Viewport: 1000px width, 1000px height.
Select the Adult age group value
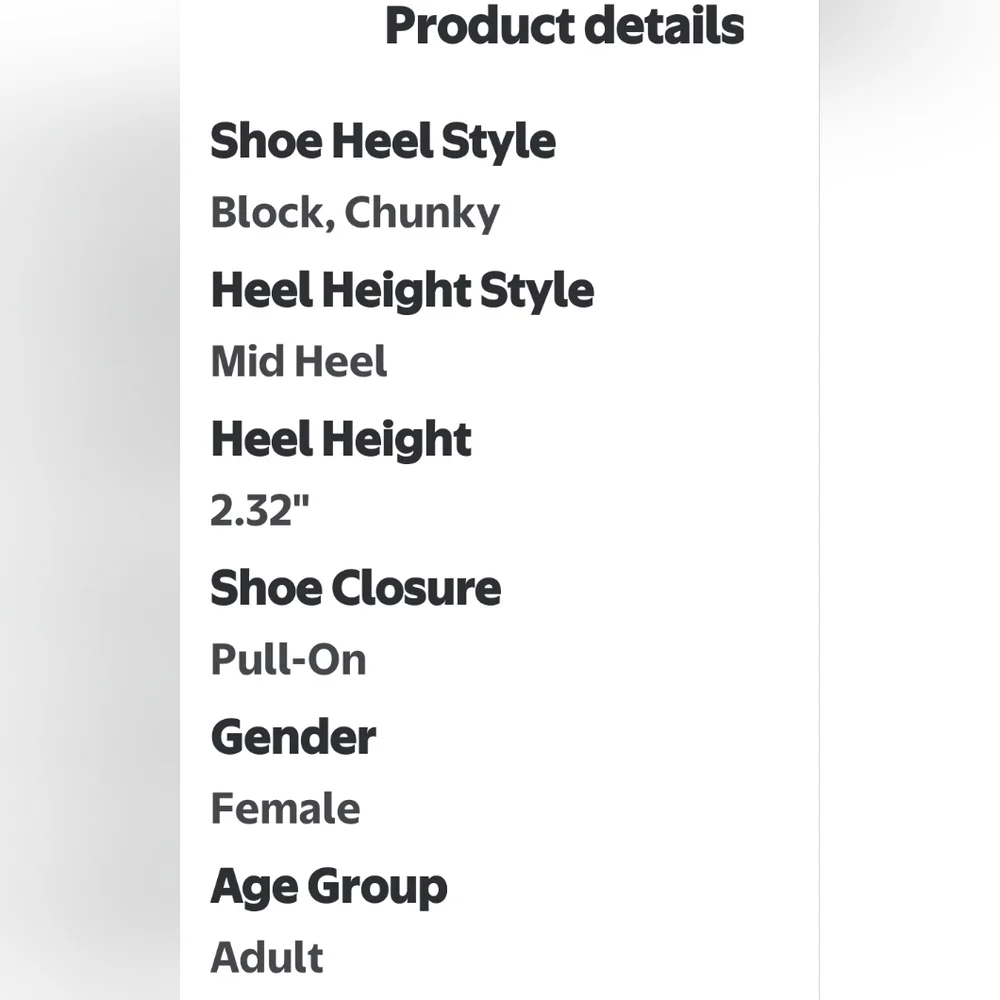(x=266, y=958)
